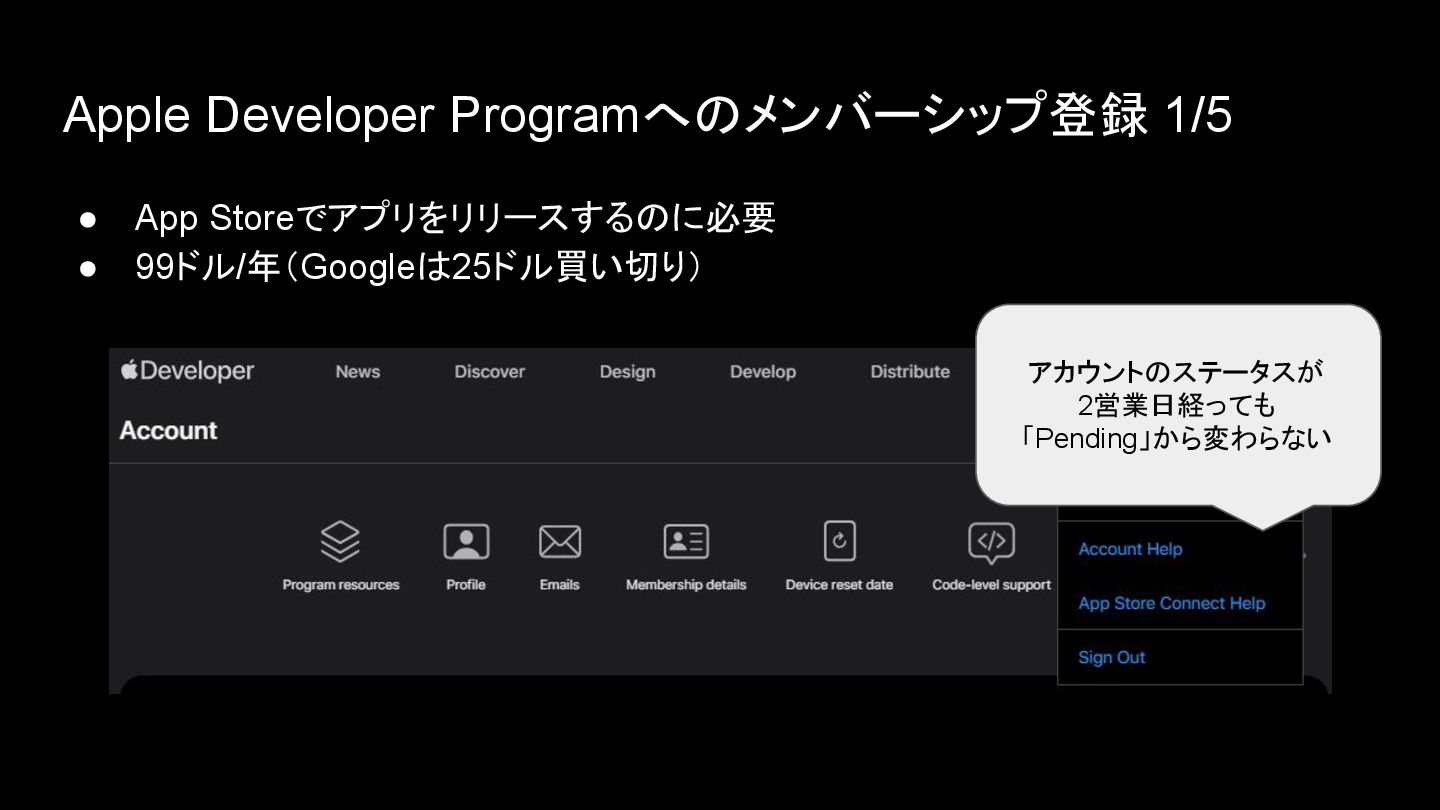Click the App Store Connect Help link

tap(1172, 603)
